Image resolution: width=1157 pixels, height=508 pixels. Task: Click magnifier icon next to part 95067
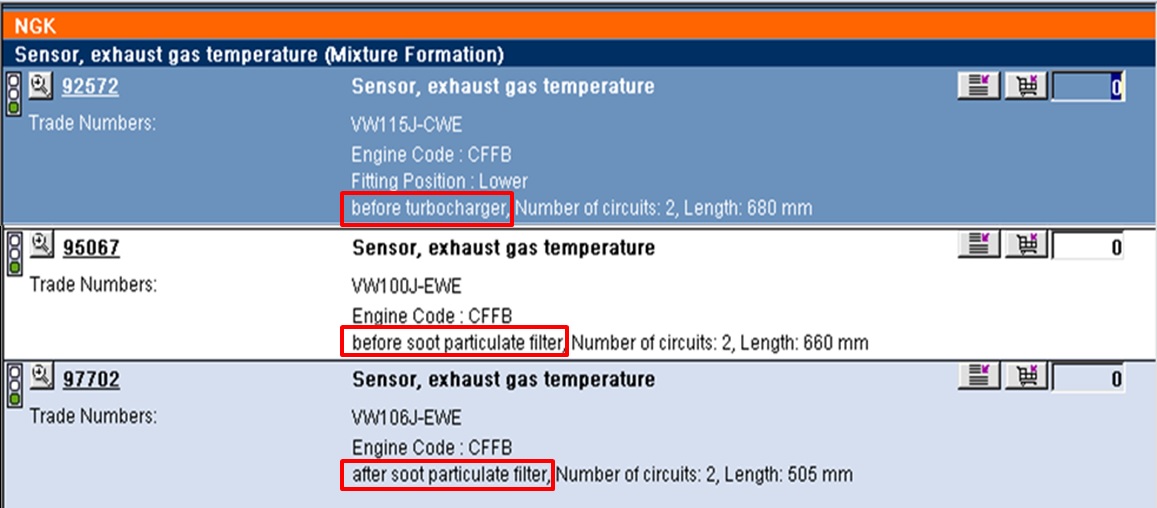pyautogui.click(x=41, y=244)
